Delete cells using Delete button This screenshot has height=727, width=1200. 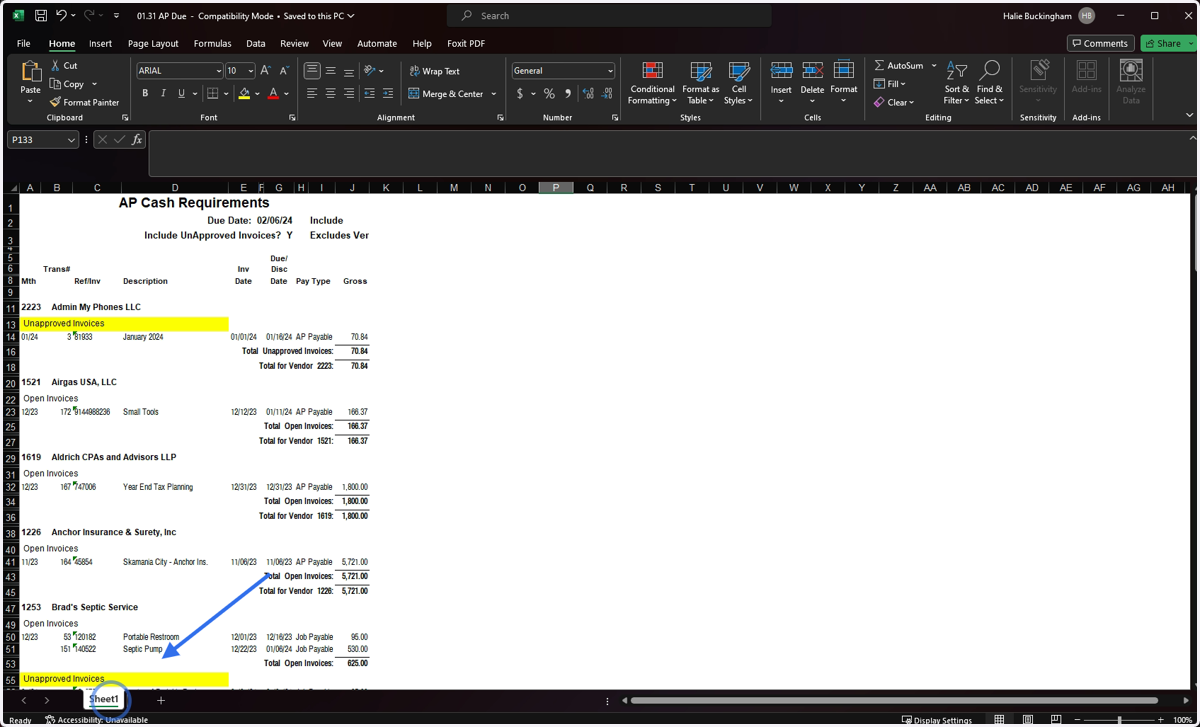[812, 83]
